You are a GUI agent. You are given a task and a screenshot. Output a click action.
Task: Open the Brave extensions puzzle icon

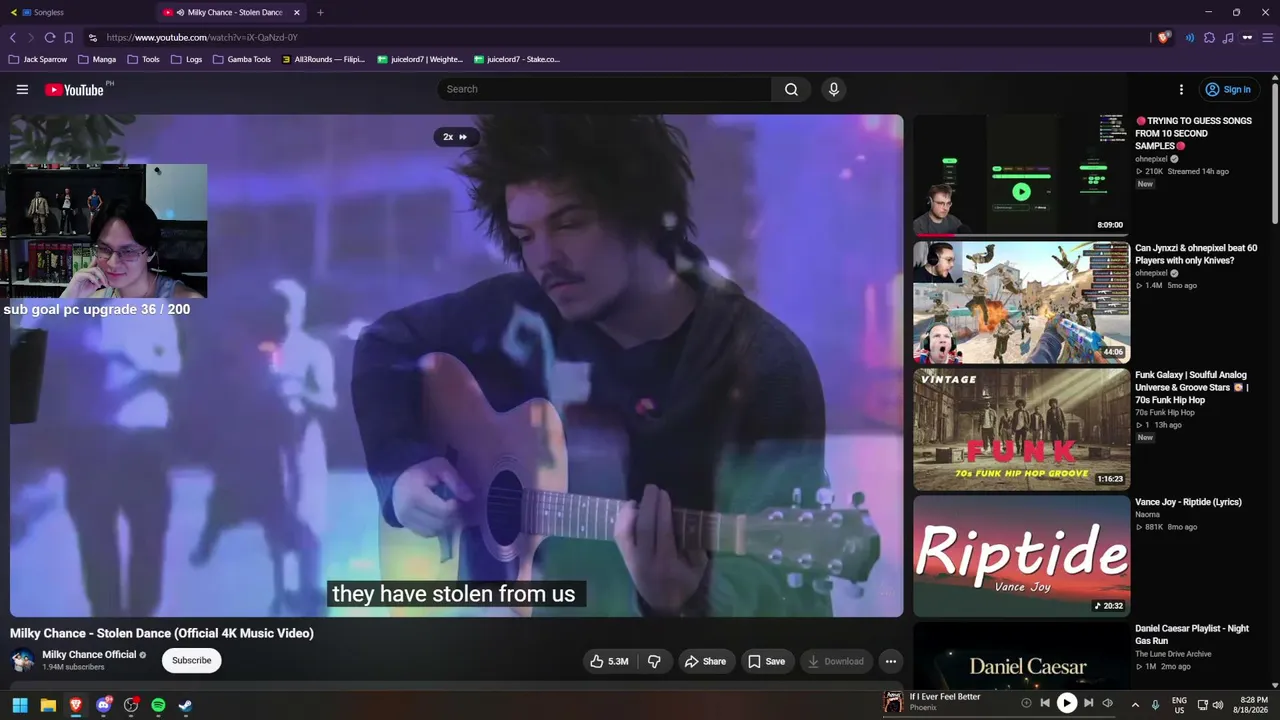click(x=1209, y=37)
